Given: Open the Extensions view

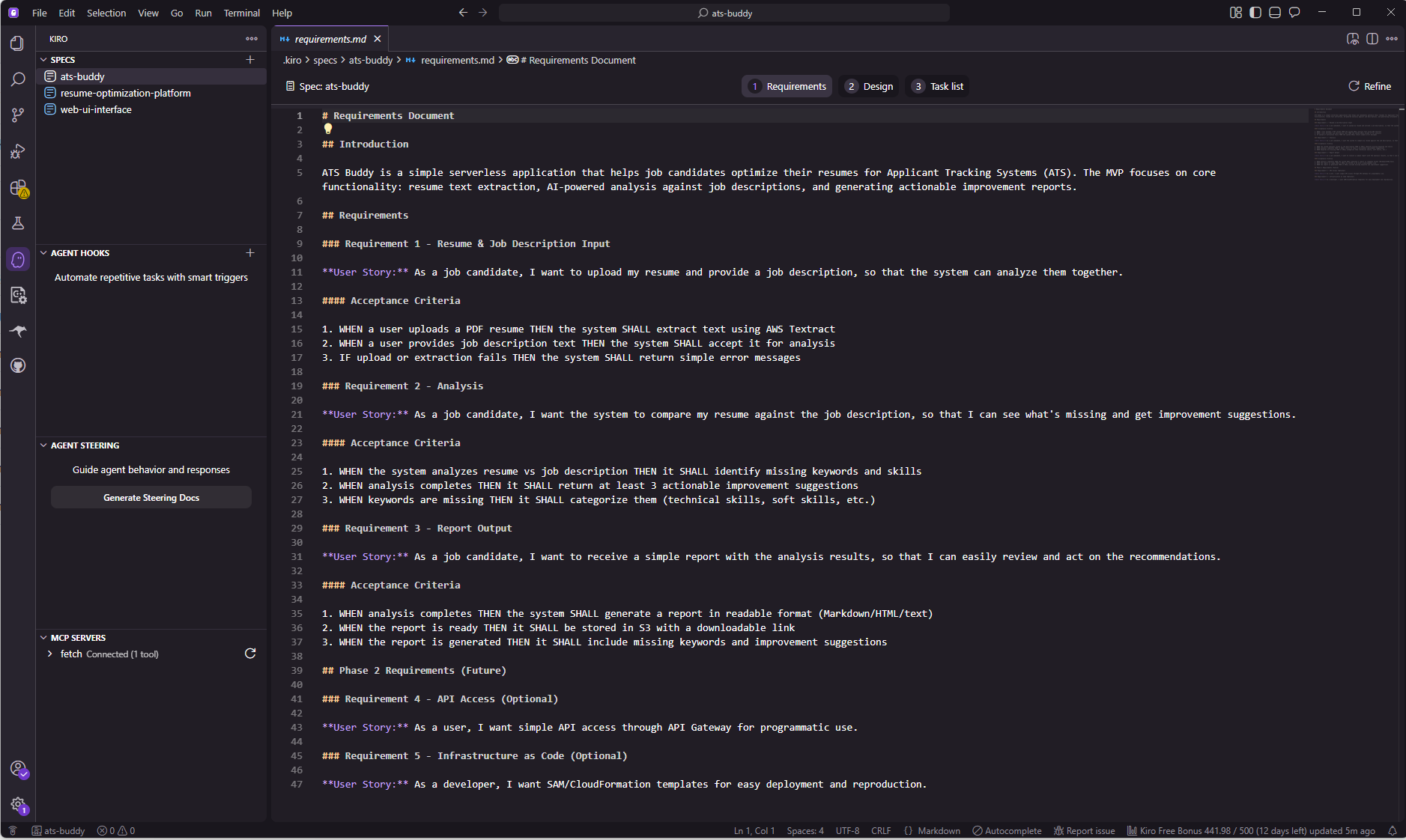Looking at the screenshot, I should coord(18,188).
